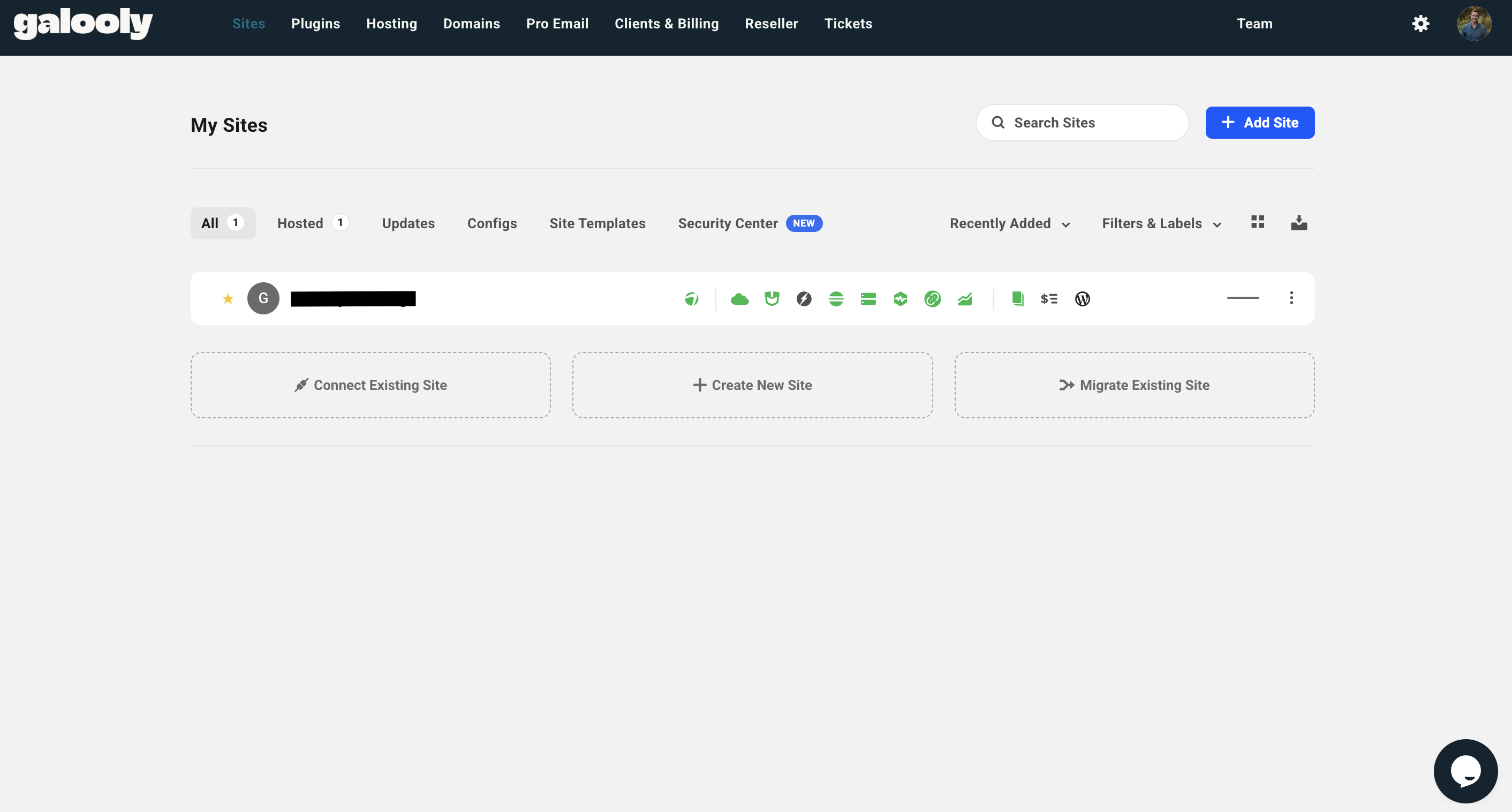Click the WordPress admin icon
This screenshot has height=812, width=1512.
pos(1083,299)
